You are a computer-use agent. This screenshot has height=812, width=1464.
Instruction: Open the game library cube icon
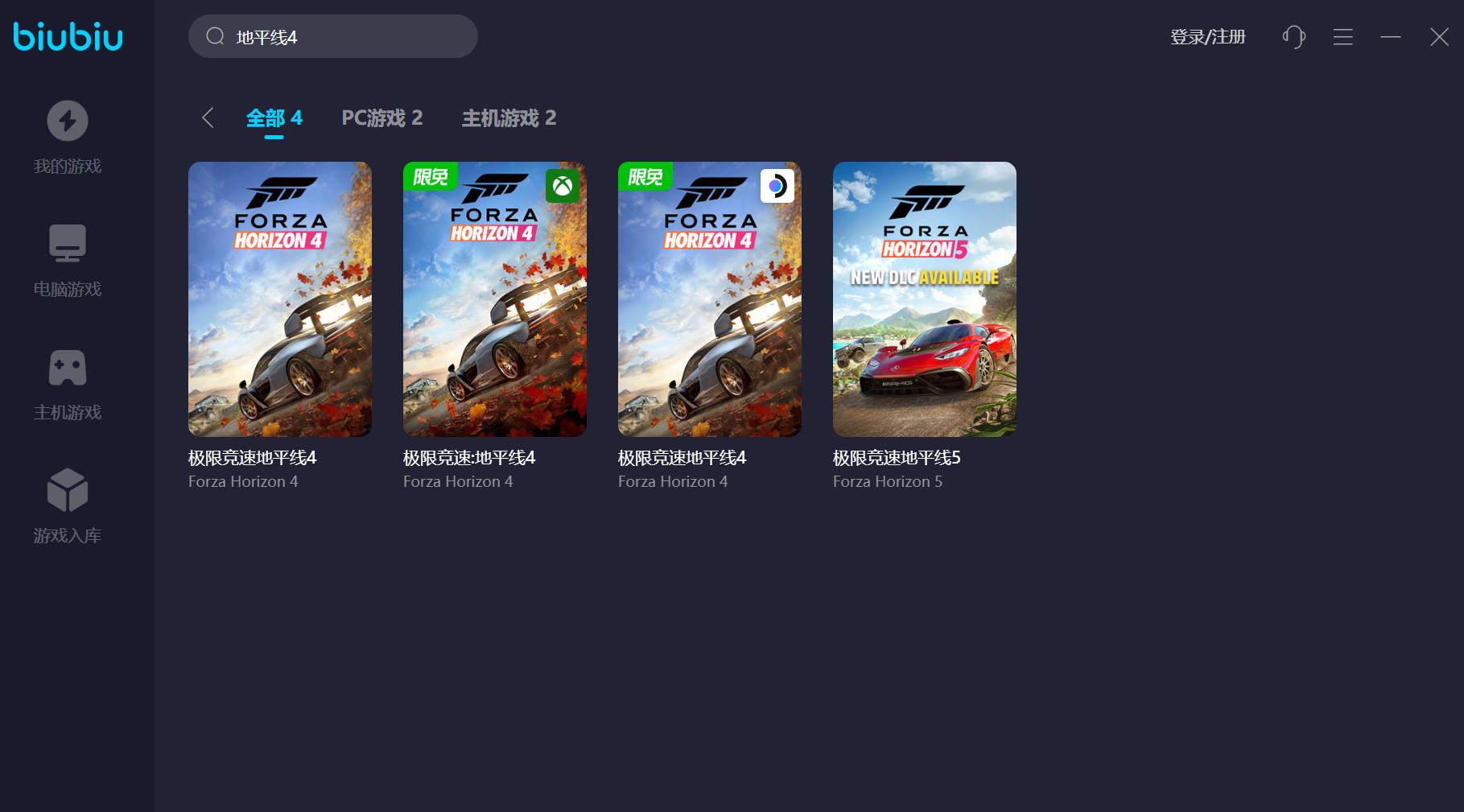(68, 490)
